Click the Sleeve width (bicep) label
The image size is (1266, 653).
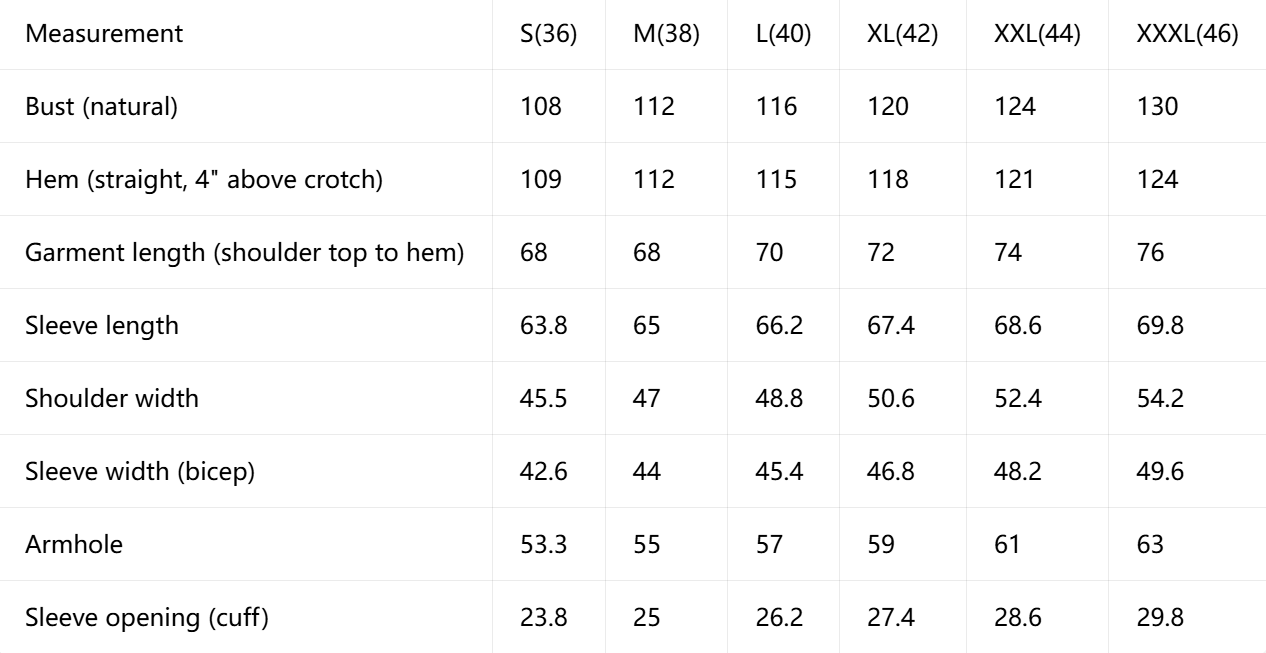tap(140, 472)
